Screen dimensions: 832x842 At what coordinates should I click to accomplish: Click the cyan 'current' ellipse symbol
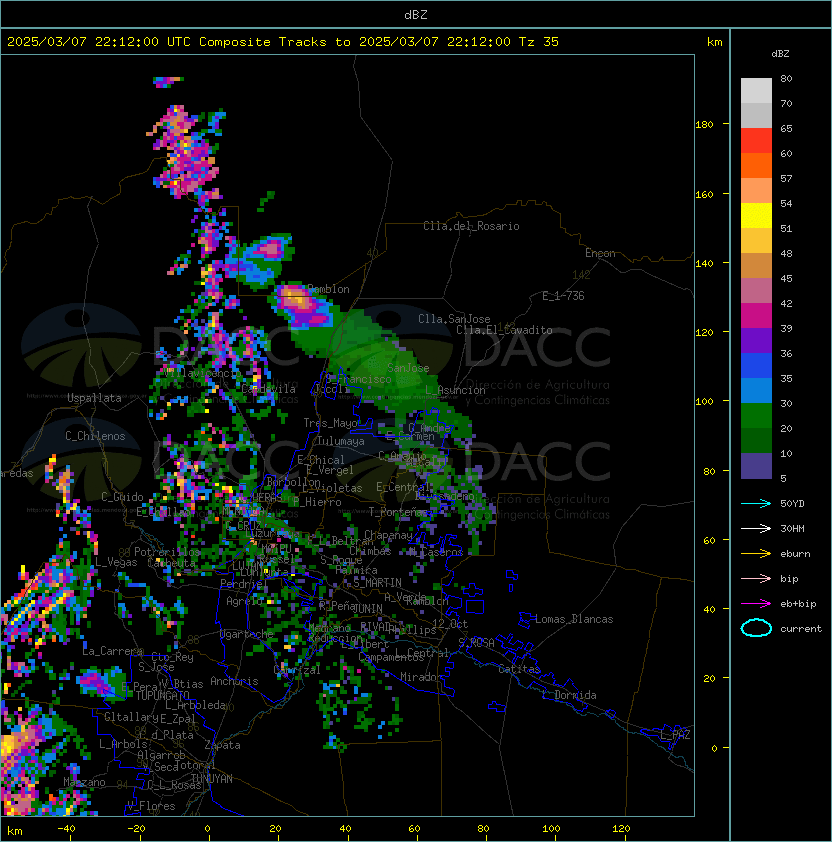coord(756,628)
